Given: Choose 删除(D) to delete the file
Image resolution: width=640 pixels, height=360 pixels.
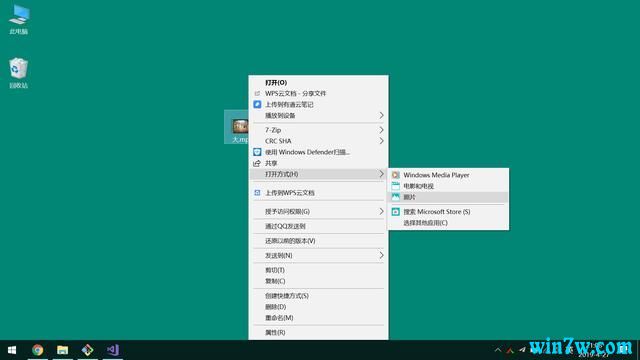Looking at the screenshot, I should click(318, 307).
